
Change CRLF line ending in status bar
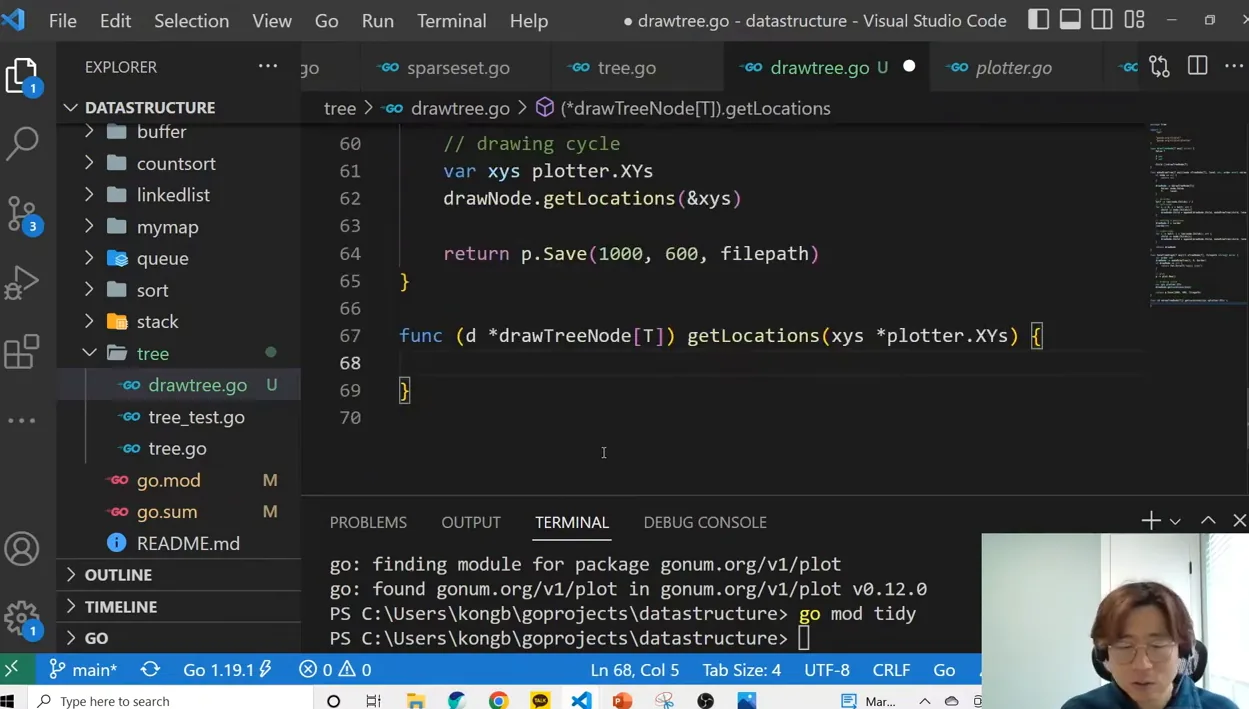(x=891, y=670)
